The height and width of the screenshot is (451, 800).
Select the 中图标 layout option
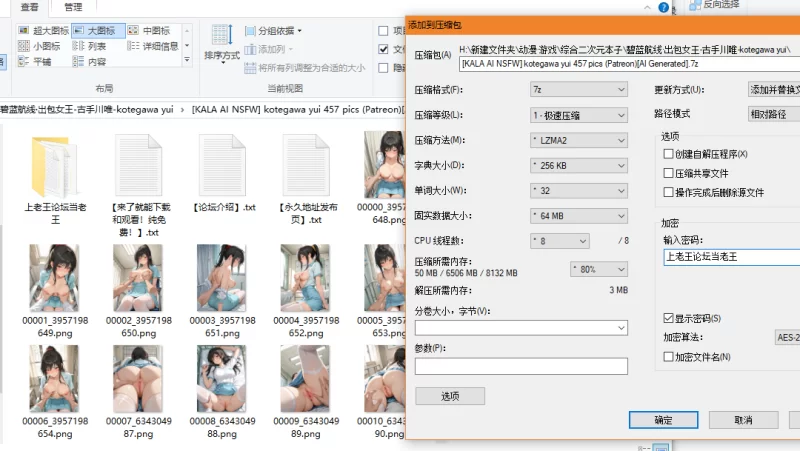151,31
